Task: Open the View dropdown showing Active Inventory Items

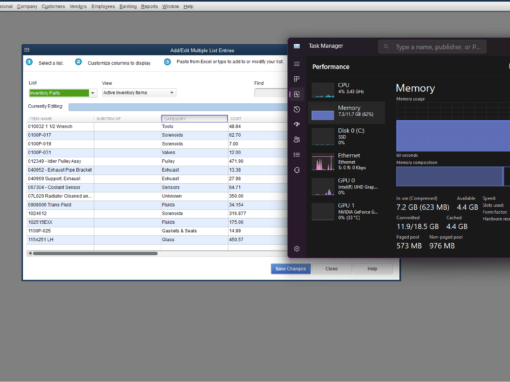Action: [172, 93]
